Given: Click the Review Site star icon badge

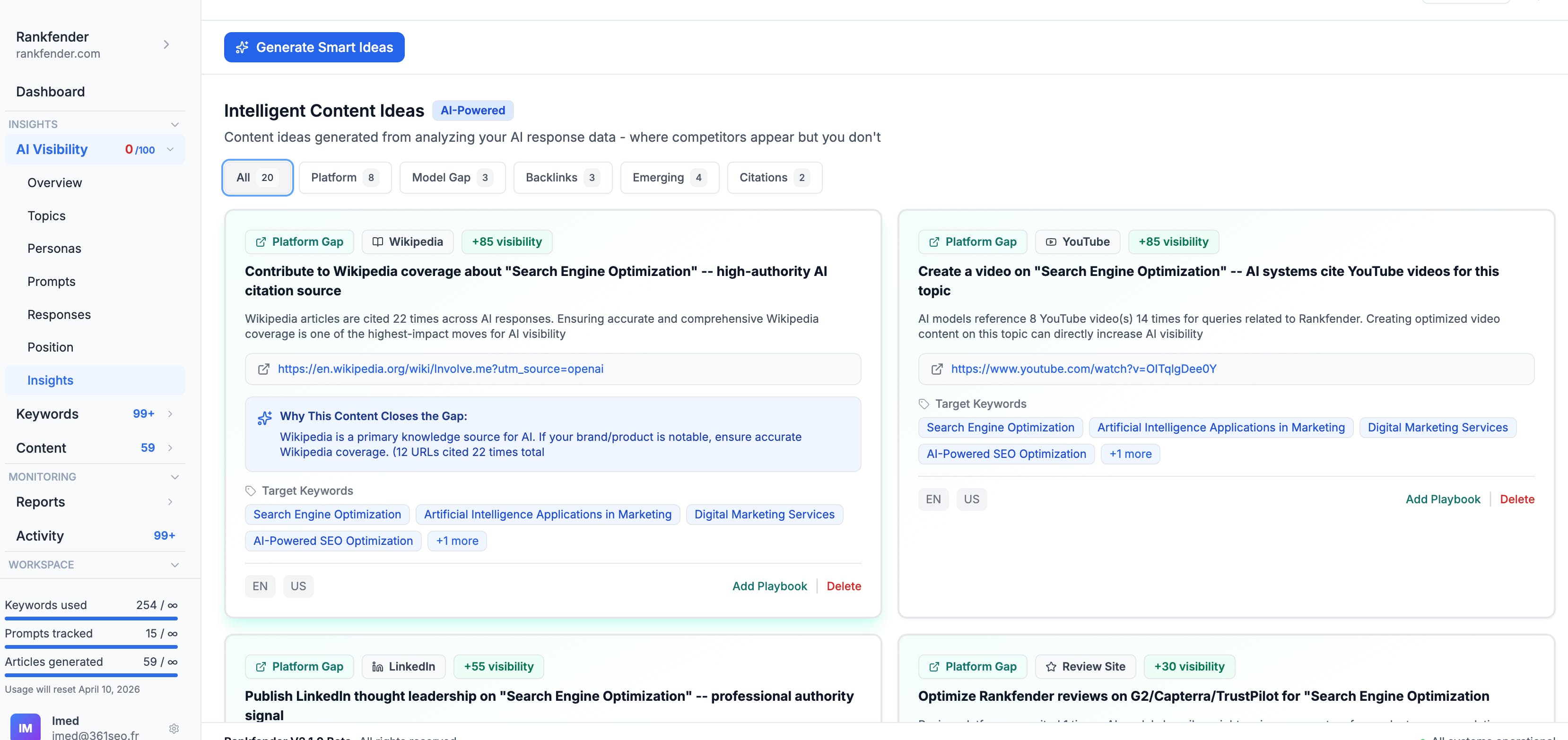Looking at the screenshot, I should 1051,667.
